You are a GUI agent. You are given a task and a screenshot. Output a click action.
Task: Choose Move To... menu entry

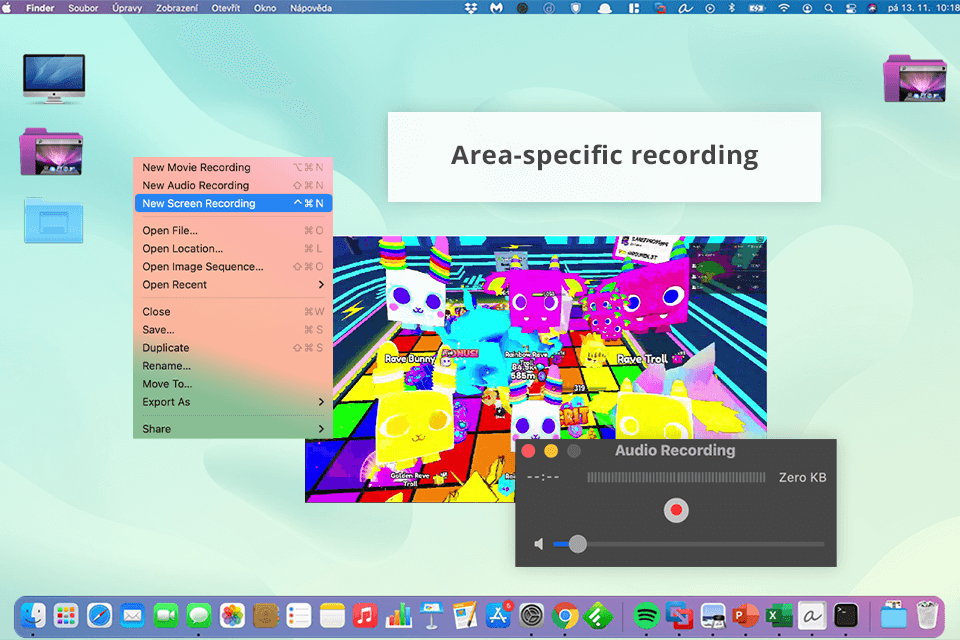[x=233, y=384]
